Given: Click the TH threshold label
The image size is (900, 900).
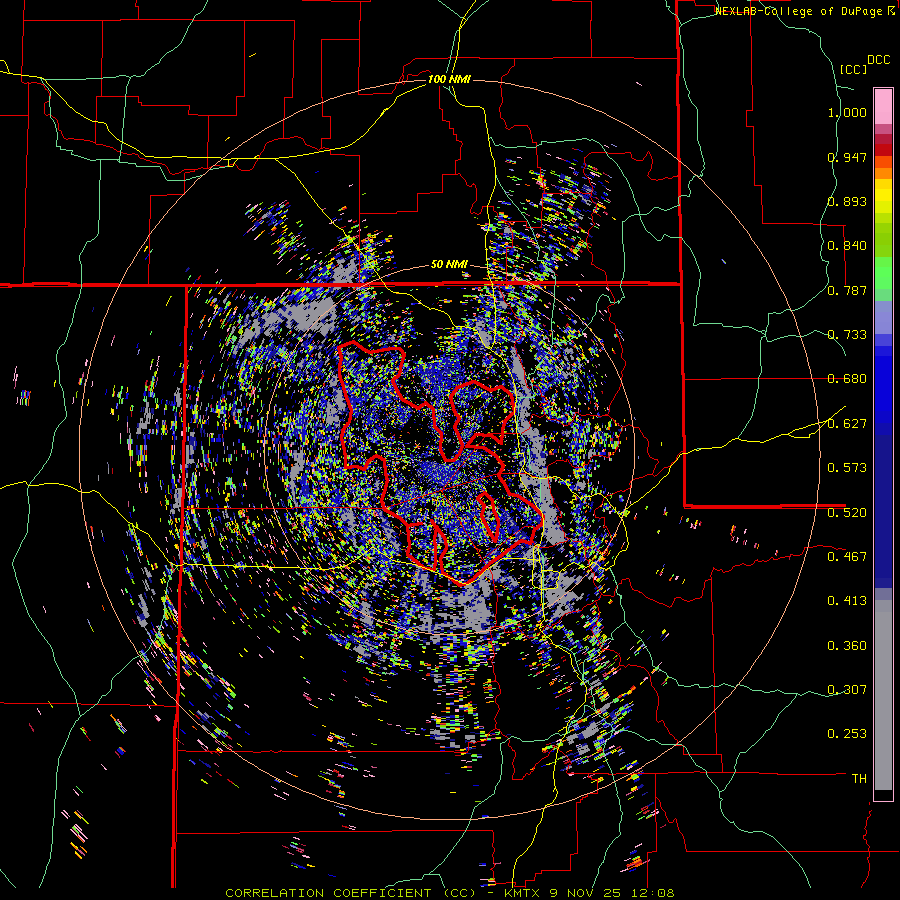Looking at the screenshot, I should click(859, 779).
